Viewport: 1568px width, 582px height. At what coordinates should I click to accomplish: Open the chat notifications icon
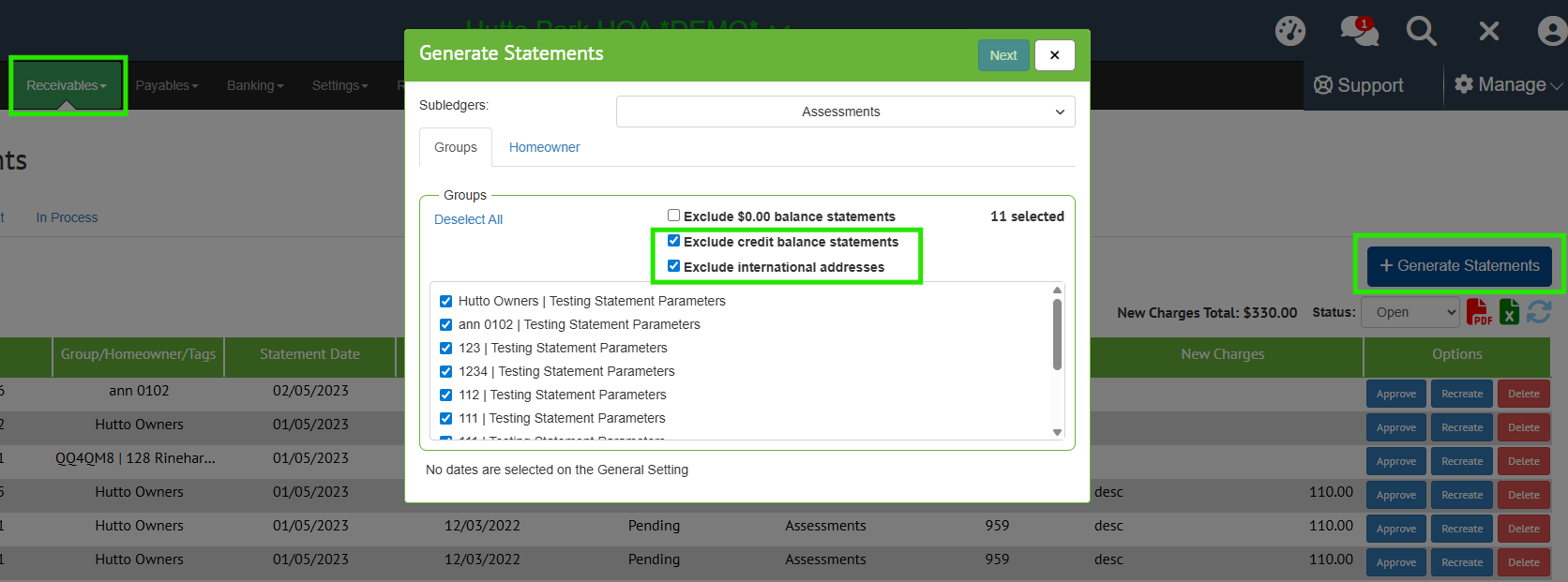pyautogui.click(x=1358, y=31)
